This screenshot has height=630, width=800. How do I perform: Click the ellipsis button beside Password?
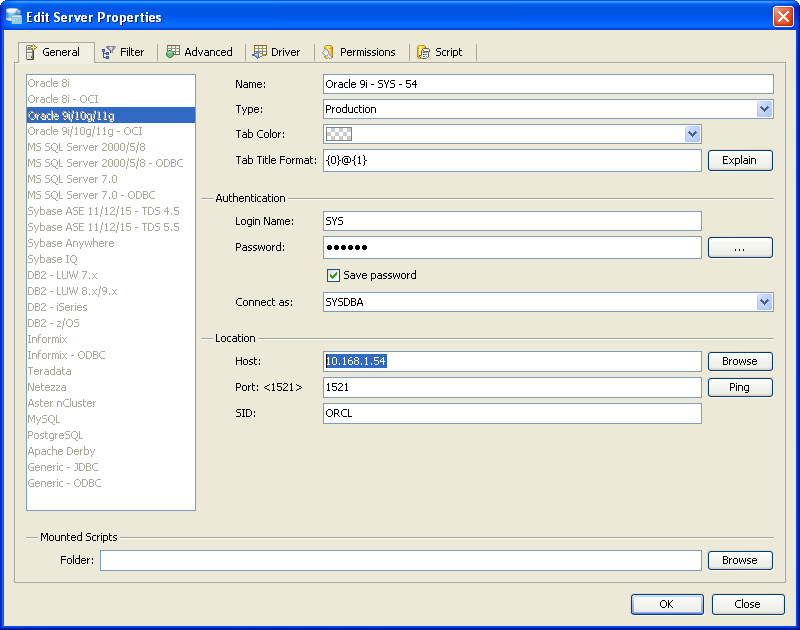(740, 247)
